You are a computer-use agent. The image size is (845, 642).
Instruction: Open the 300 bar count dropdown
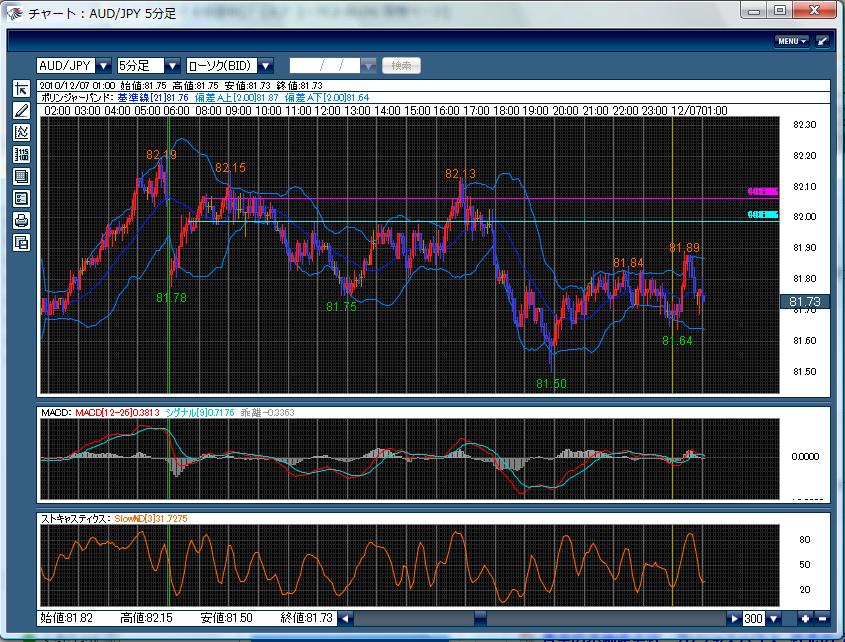(774, 618)
